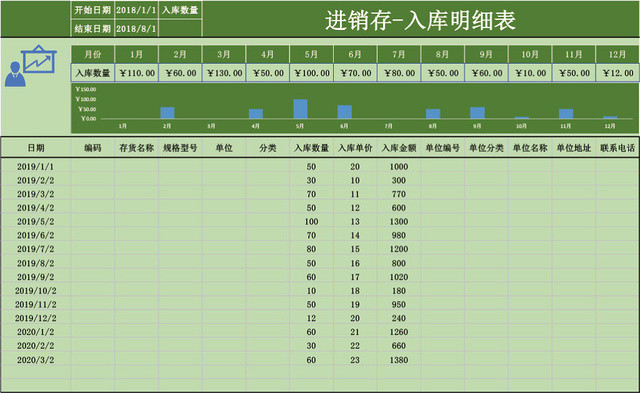The image size is (640, 393).
Task: Select the amount cell 770
Action: (x=399, y=194)
